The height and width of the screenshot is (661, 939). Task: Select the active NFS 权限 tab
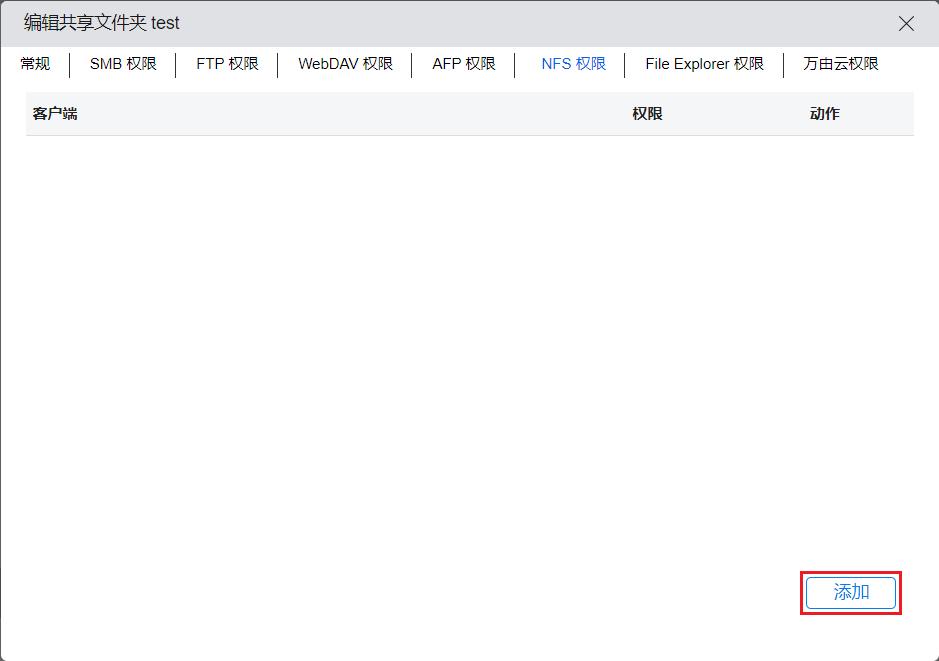(571, 64)
